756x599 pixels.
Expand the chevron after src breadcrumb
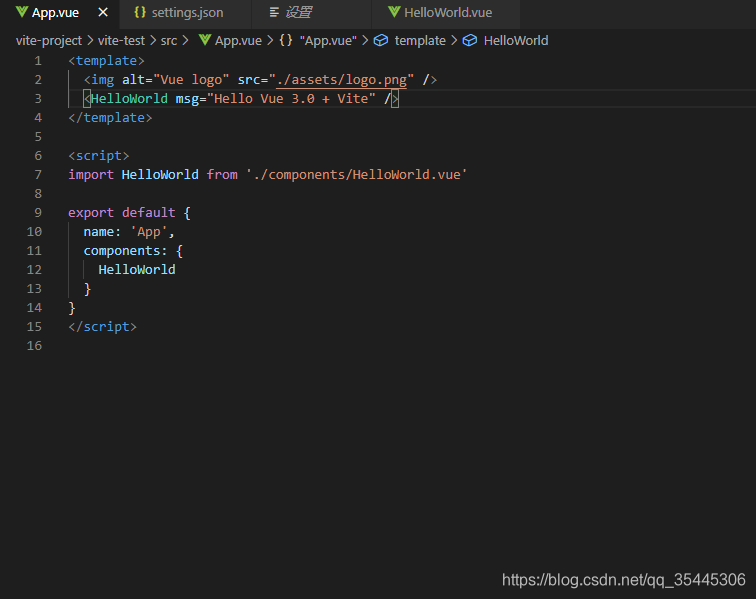point(185,41)
